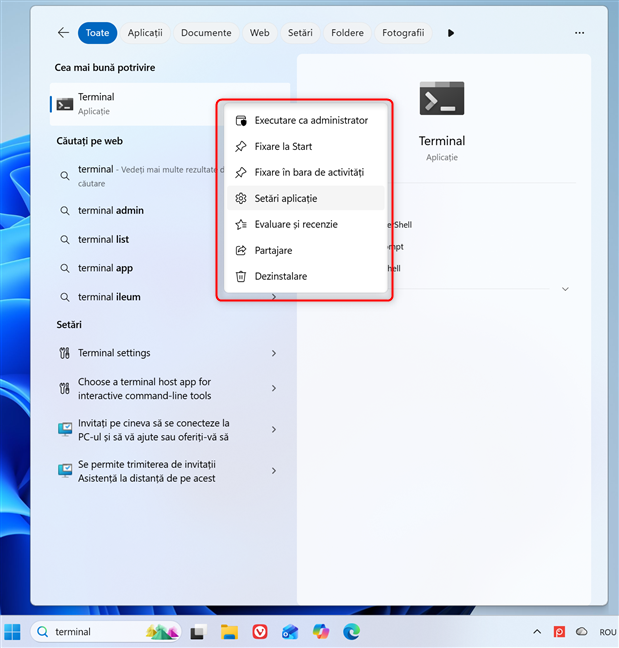619x648 pixels.
Task: Click the large Terminal icon in preview pane
Action: (441, 99)
